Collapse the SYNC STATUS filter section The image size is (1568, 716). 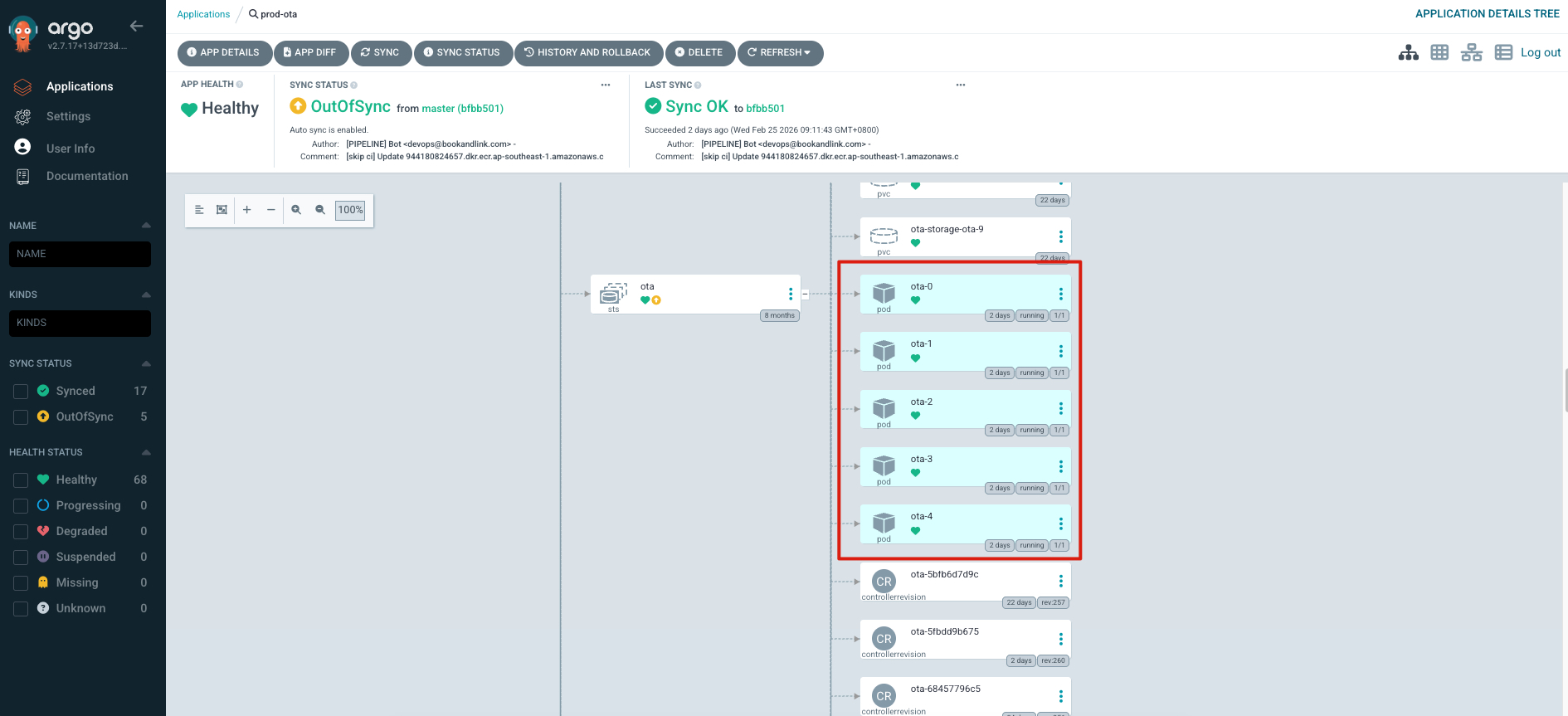point(146,363)
